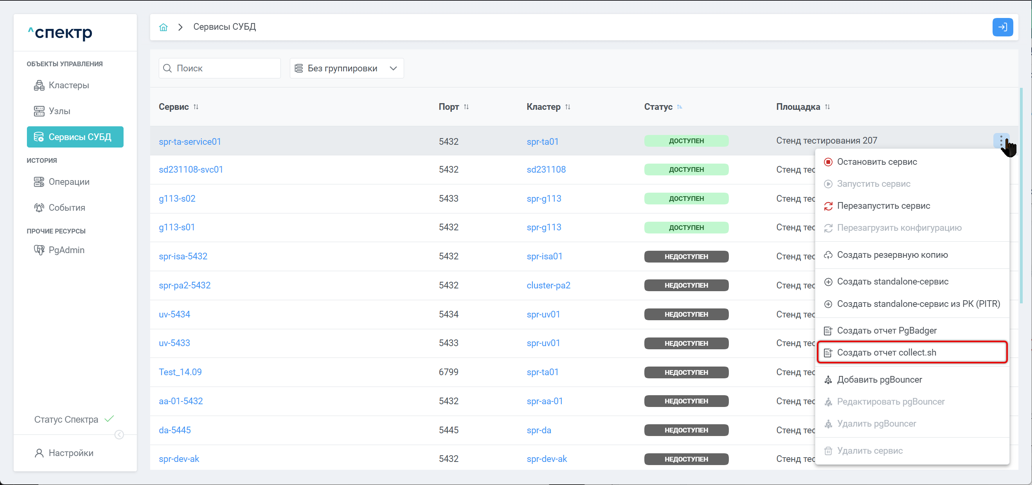Open the Кластеры section in sidebar
1032x485 pixels.
(68, 85)
